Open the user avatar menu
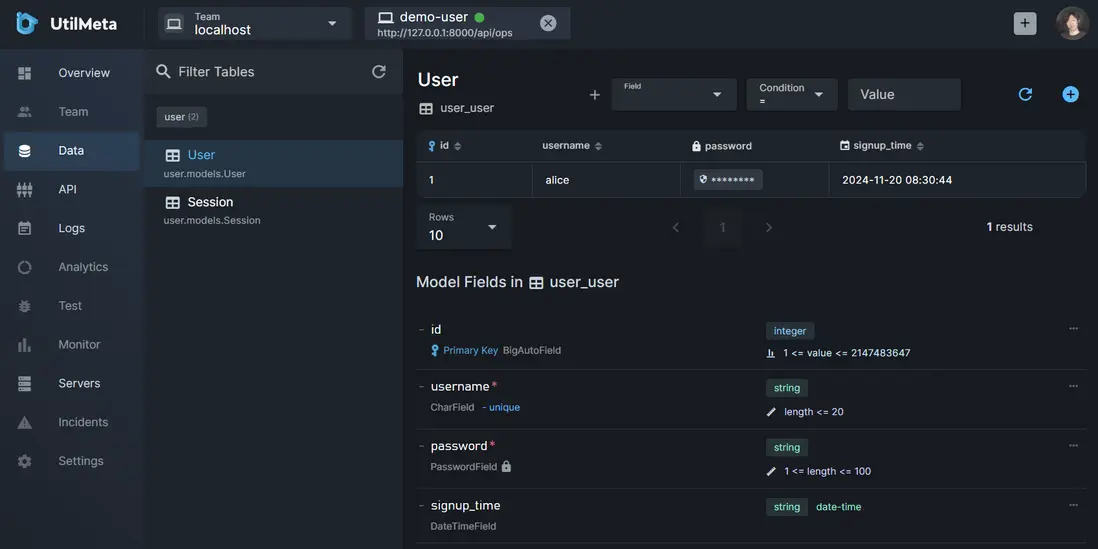Screen dimensions: 1098x549 [1072, 23]
